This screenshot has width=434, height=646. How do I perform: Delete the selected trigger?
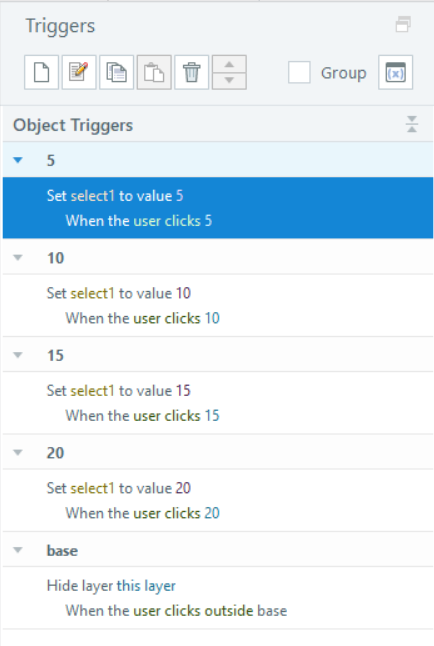pyautogui.click(x=191, y=73)
